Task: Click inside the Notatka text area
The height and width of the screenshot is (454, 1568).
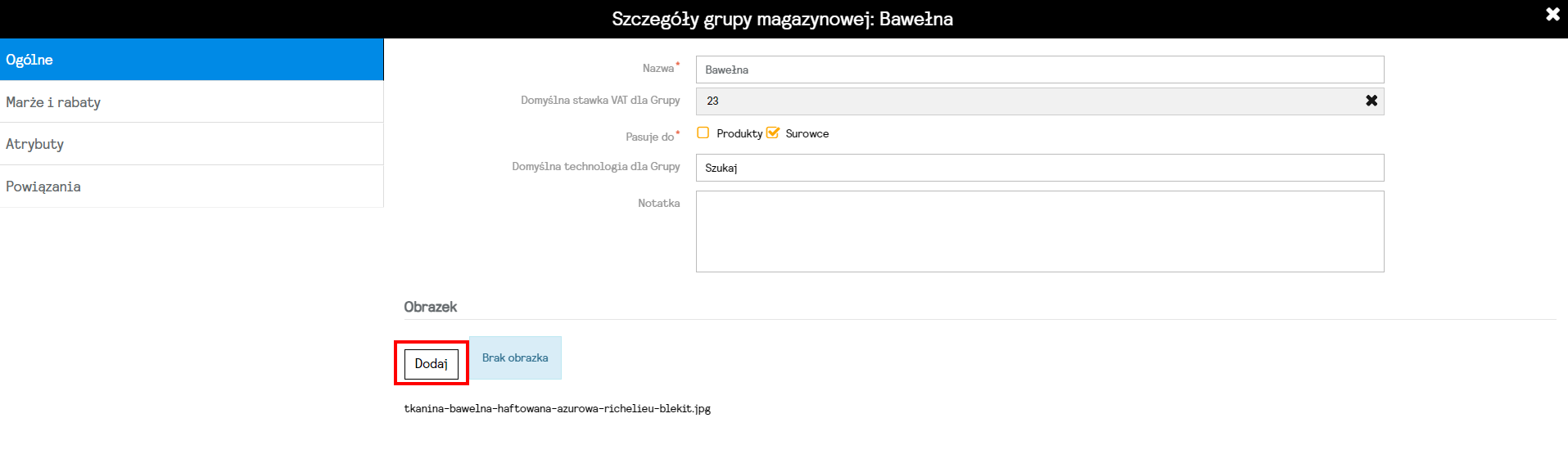Action: tap(1040, 231)
